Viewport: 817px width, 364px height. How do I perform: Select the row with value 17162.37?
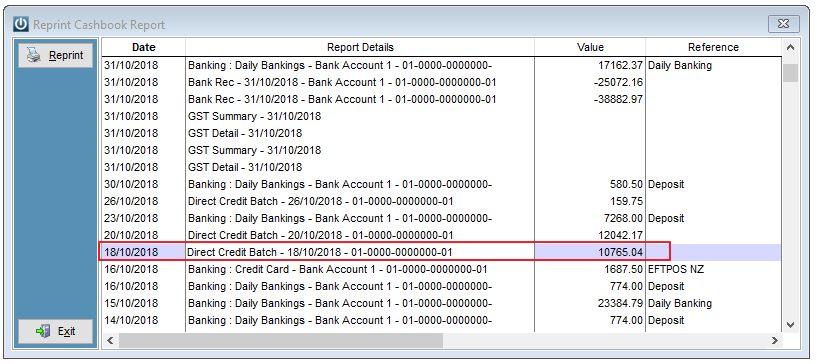click(441, 66)
